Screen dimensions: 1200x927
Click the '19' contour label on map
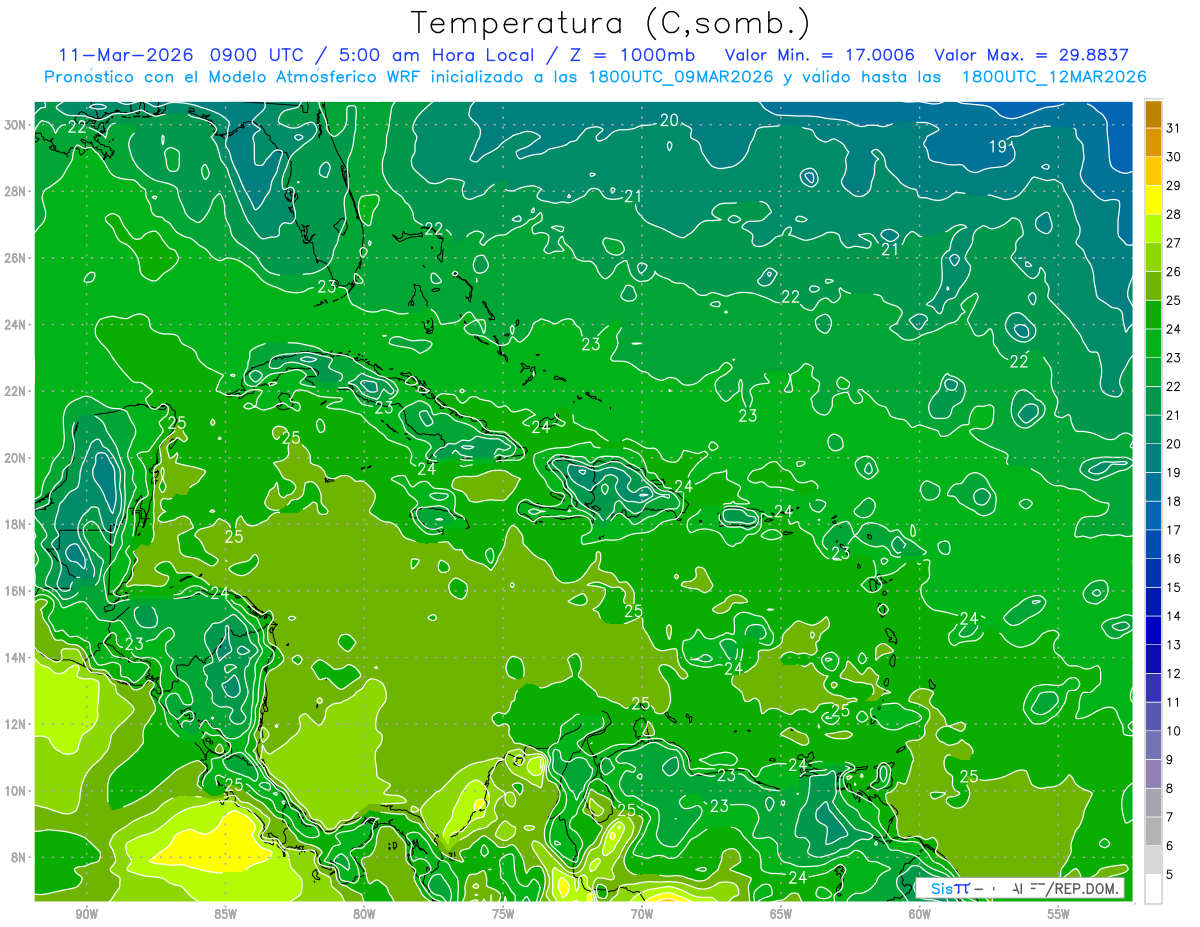pos(998,147)
